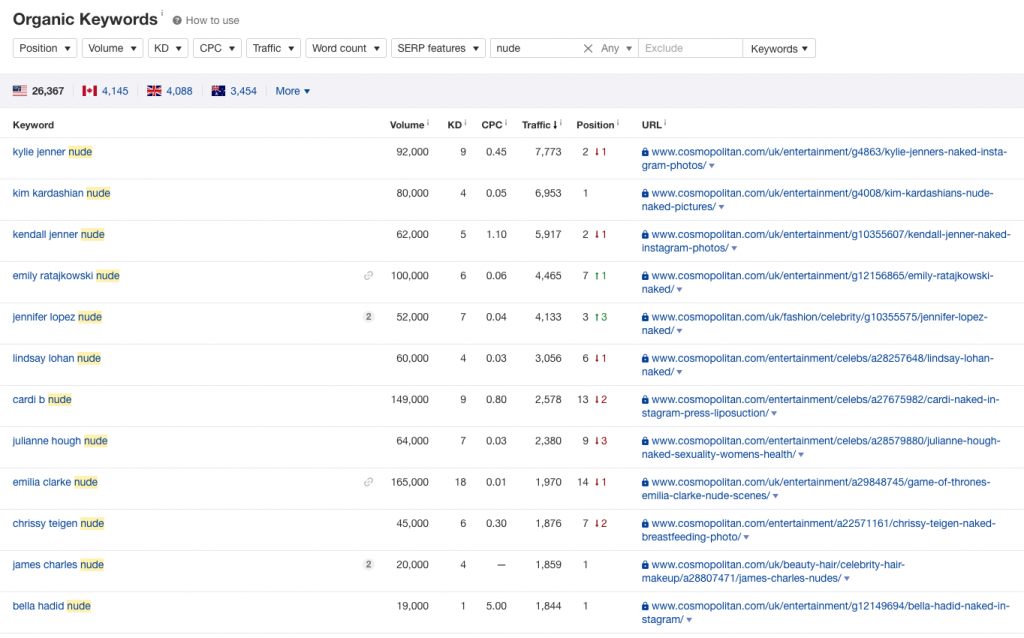
Task: Expand URL dropdown arrow for jennifer-lopez-naked
Action: coord(679,331)
